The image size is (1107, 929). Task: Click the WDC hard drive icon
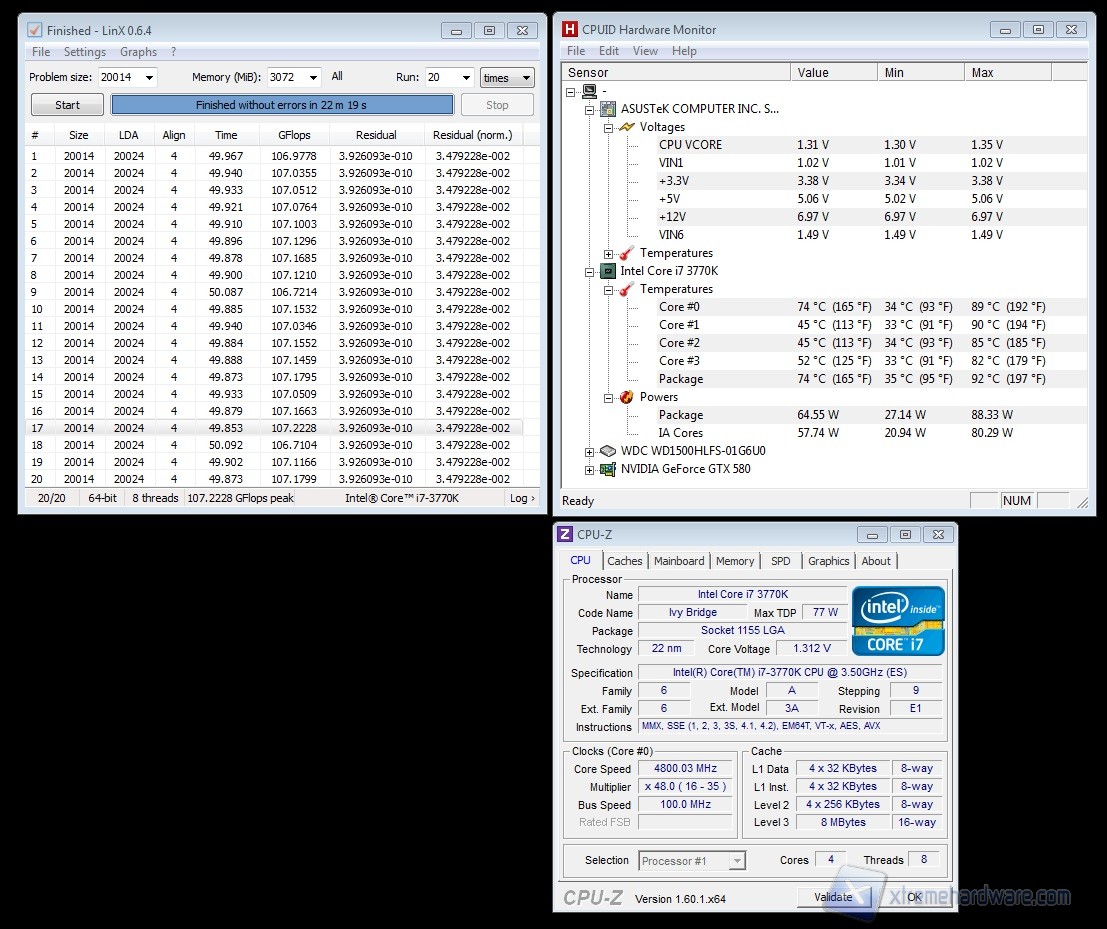(607, 451)
